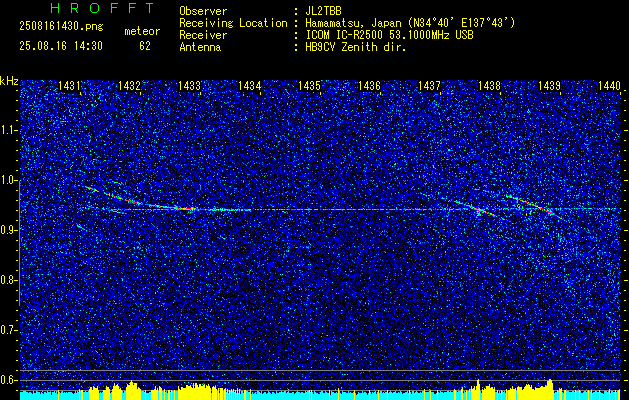Click the 0.7 kHz frequency label
The width and height of the screenshot is (629, 400).
pos(8,330)
